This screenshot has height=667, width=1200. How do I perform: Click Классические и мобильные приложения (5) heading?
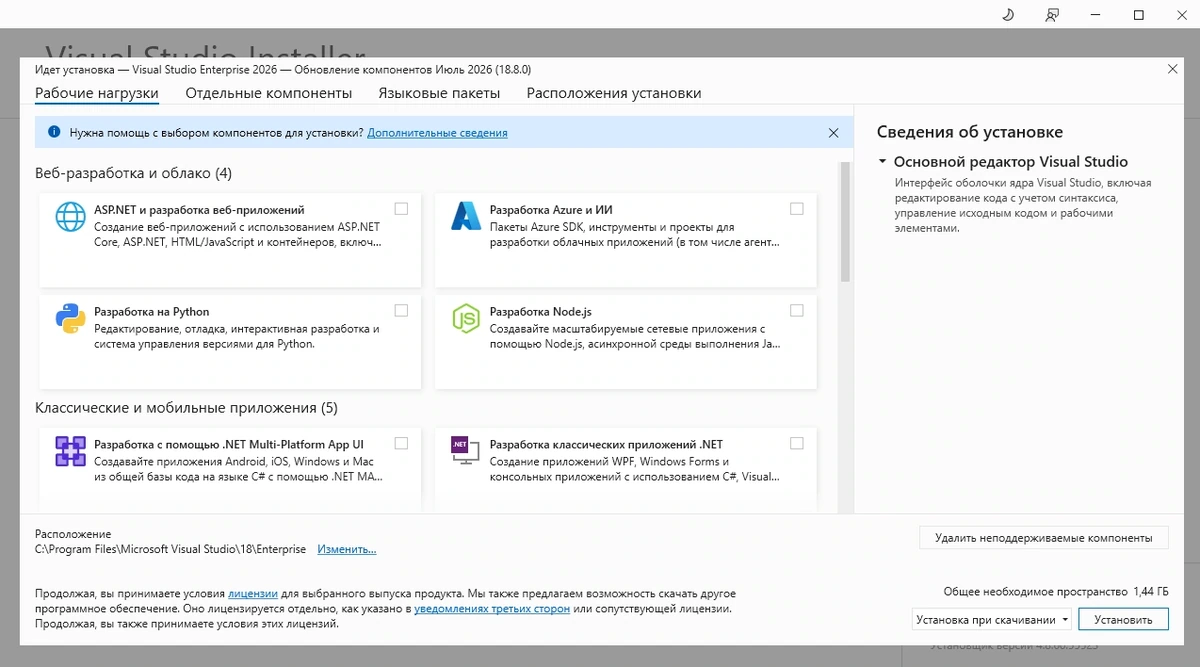coord(186,408)
